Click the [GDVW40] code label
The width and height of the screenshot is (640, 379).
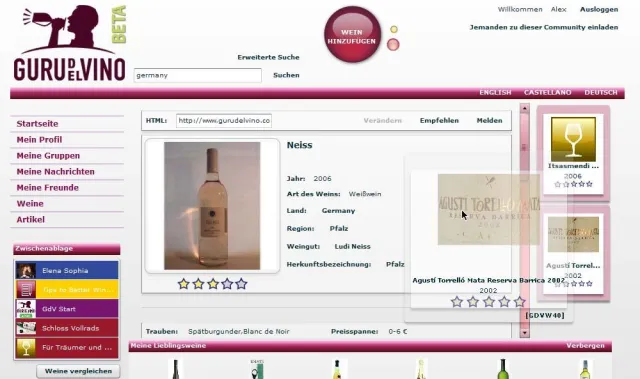(x=545, y=315)
